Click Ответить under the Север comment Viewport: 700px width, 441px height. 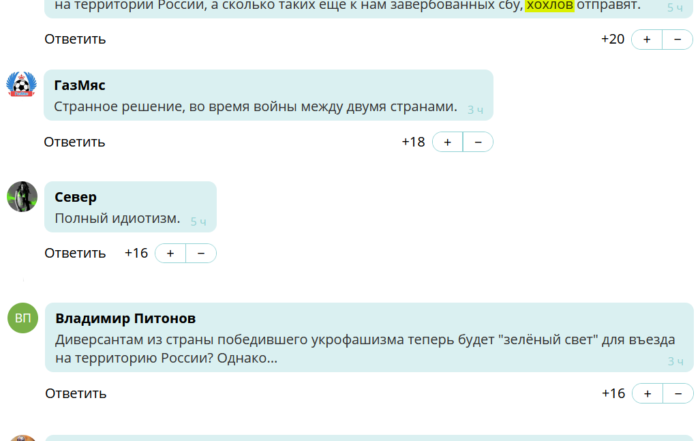[x=75, y=254]
